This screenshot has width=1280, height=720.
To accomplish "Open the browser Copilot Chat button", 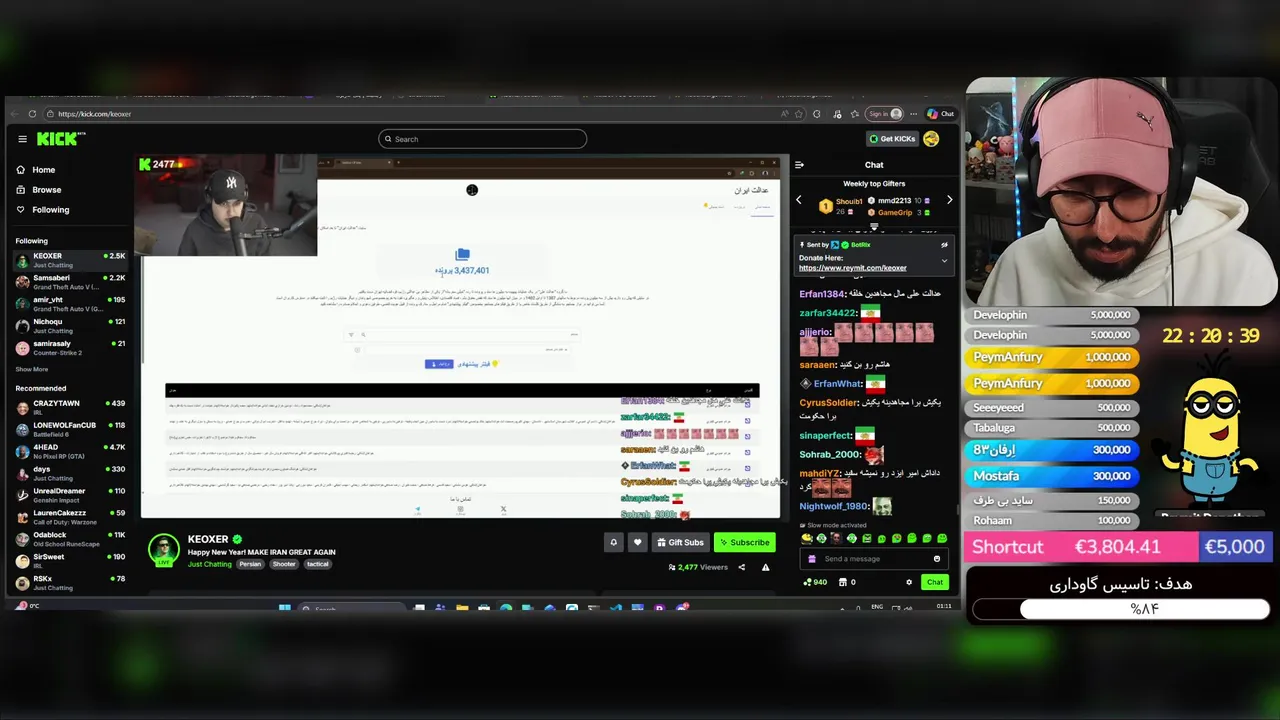I will pos(941,114).
